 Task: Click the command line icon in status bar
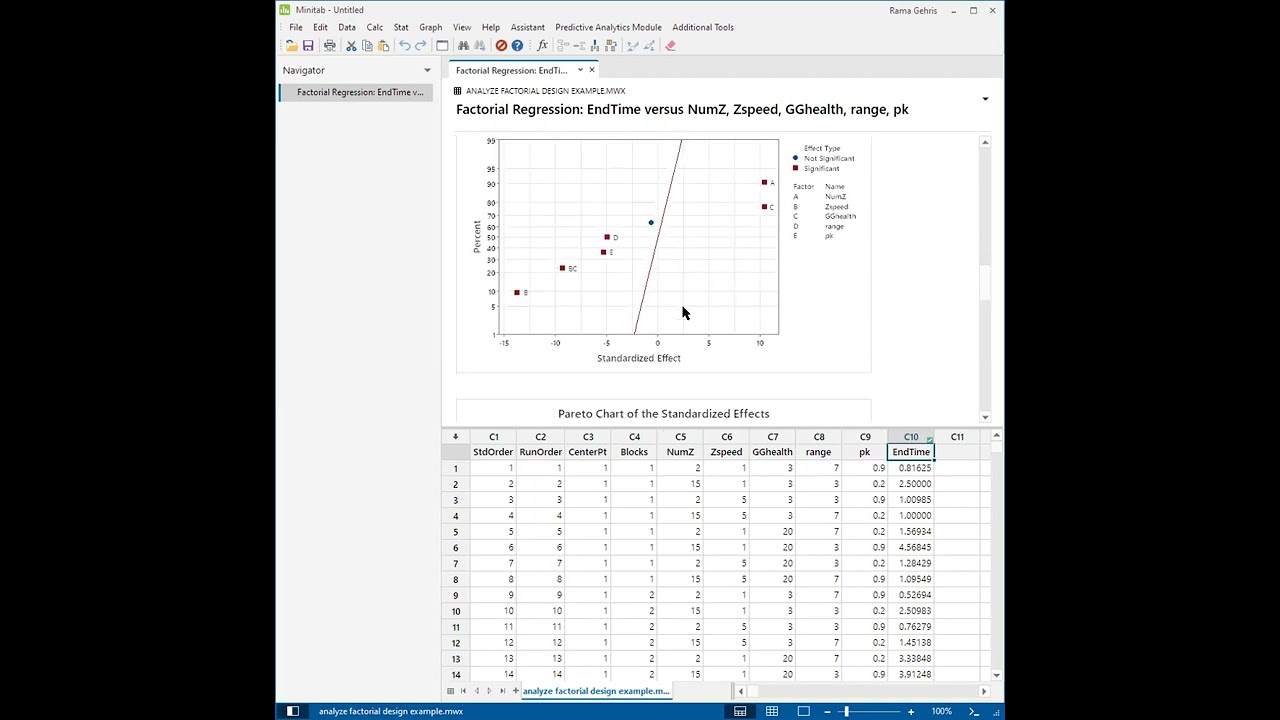click(x=973, y=711)
